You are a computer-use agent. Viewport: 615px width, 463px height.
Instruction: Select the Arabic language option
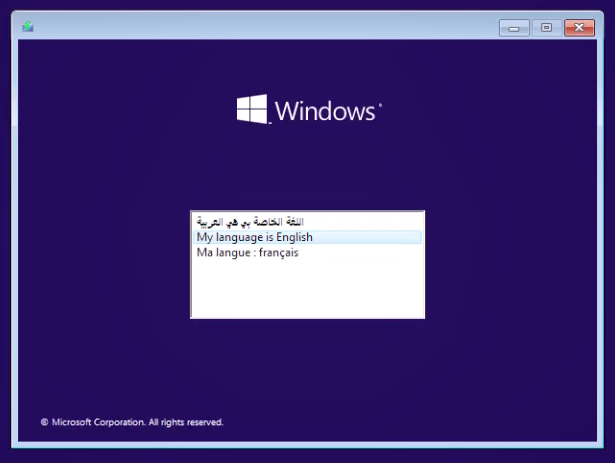point(307,222)
